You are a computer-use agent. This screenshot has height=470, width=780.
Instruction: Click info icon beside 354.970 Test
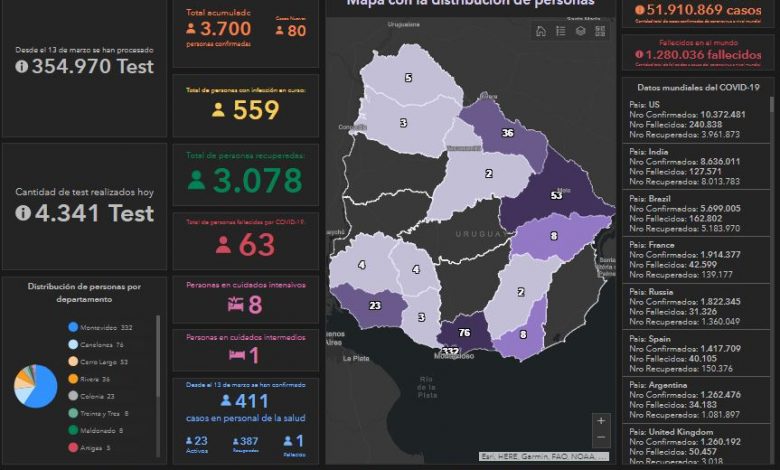[22, 66]
